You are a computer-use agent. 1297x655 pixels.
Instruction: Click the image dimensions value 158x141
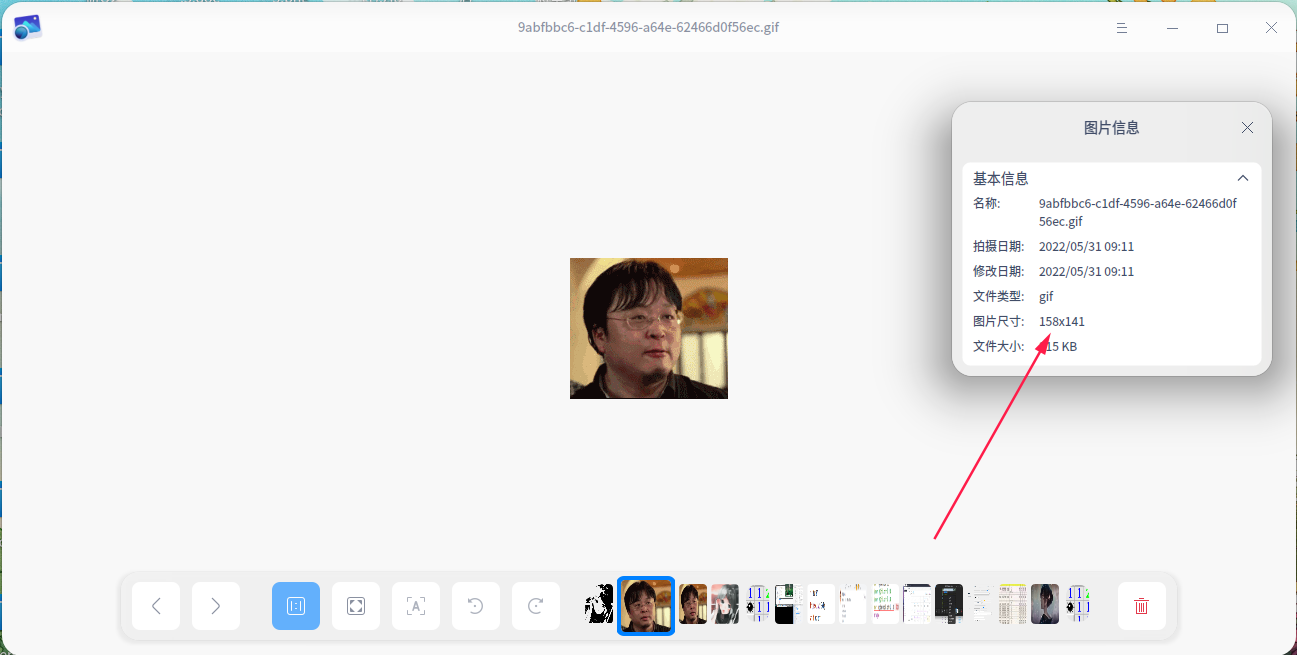[x=1062, y=322]
